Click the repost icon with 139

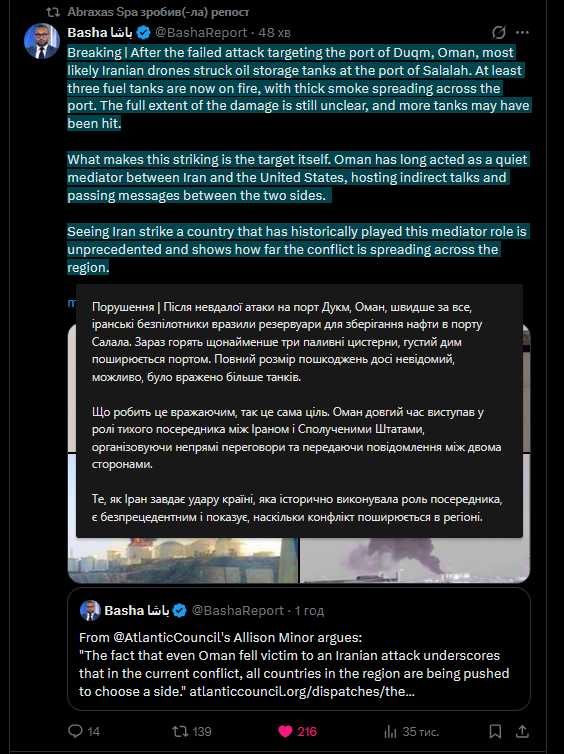[180, 731]
